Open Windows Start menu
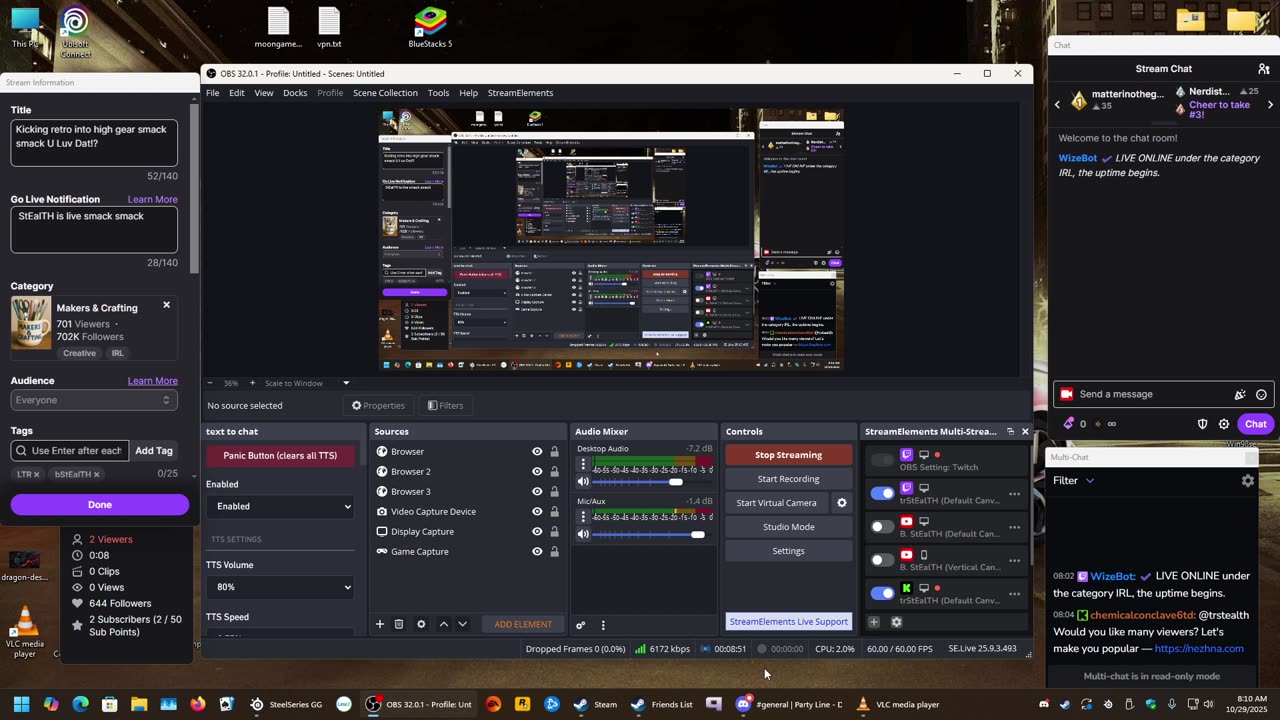 [x=21, y=704]
